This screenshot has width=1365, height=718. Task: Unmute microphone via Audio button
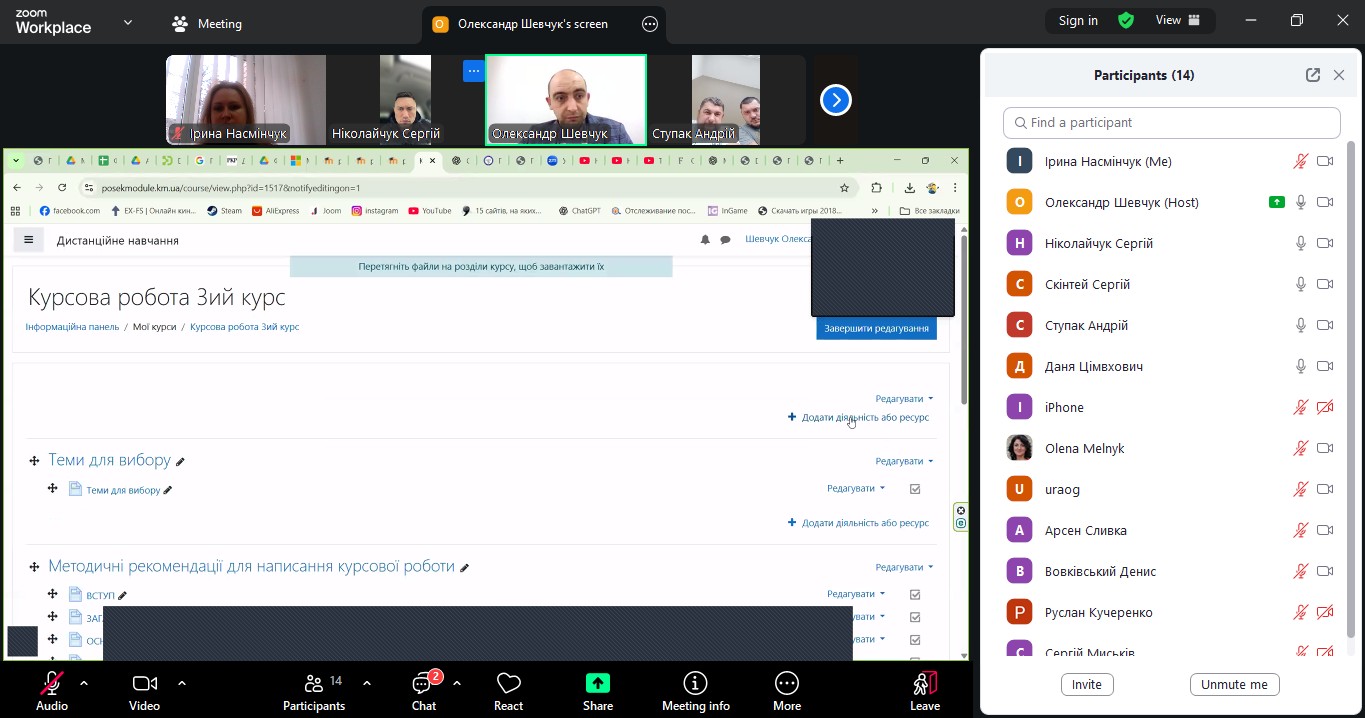[51, 684]
